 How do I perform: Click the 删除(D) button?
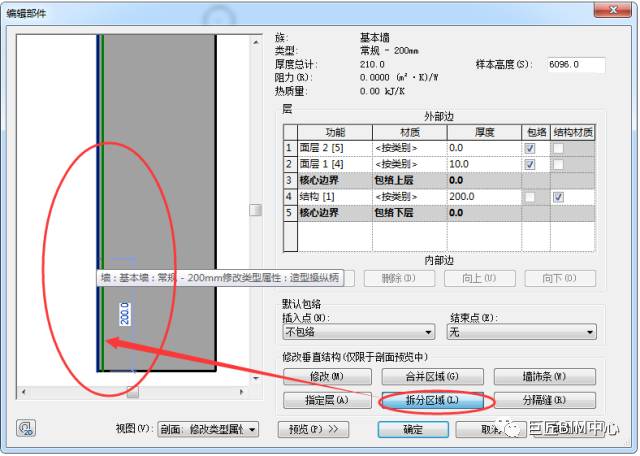[399, 278]
